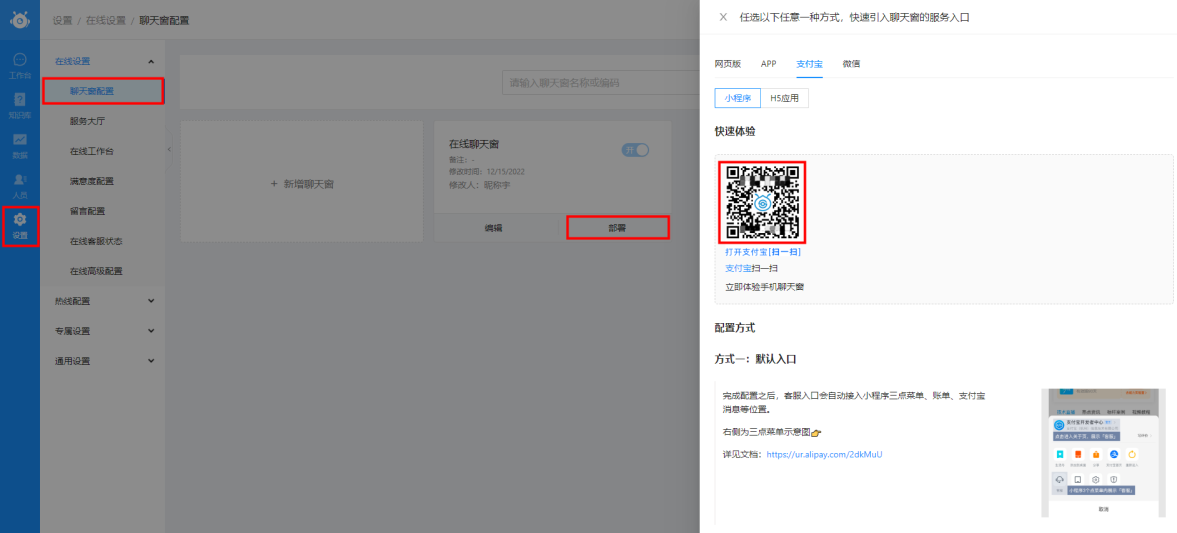Select 留言配置 in the settings menu
The height and width of the screenshot is (533, 1177).
coord(104,211)
